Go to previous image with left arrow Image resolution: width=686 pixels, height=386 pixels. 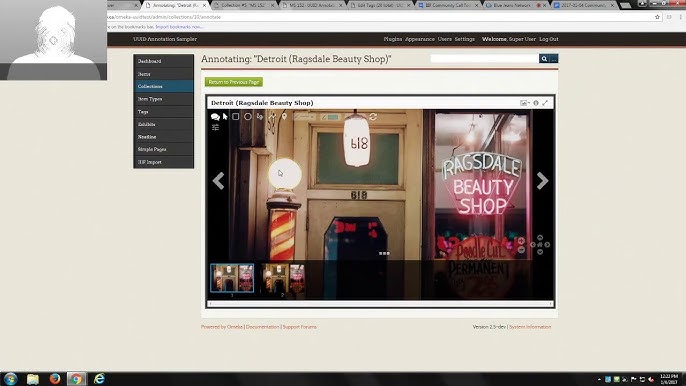(218, 180)
